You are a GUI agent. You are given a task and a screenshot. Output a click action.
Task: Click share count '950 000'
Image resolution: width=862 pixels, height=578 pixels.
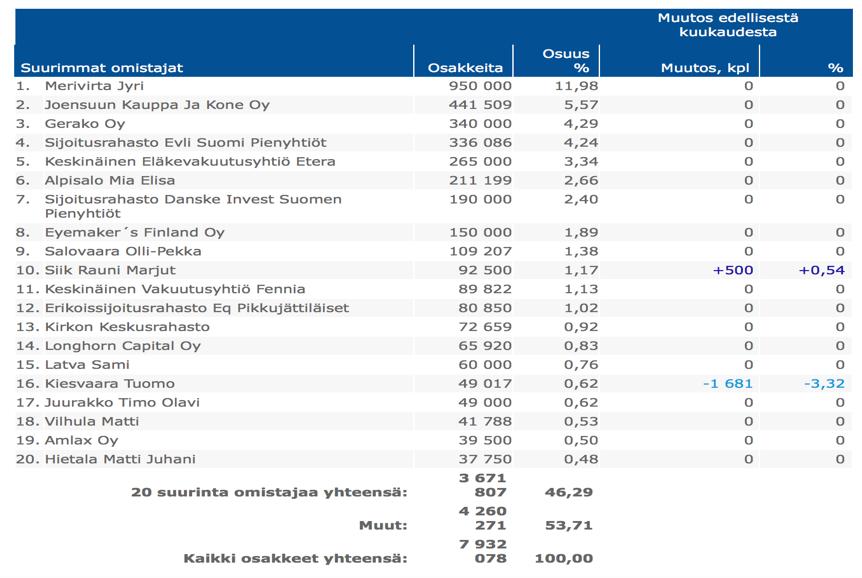coord(480,86)
